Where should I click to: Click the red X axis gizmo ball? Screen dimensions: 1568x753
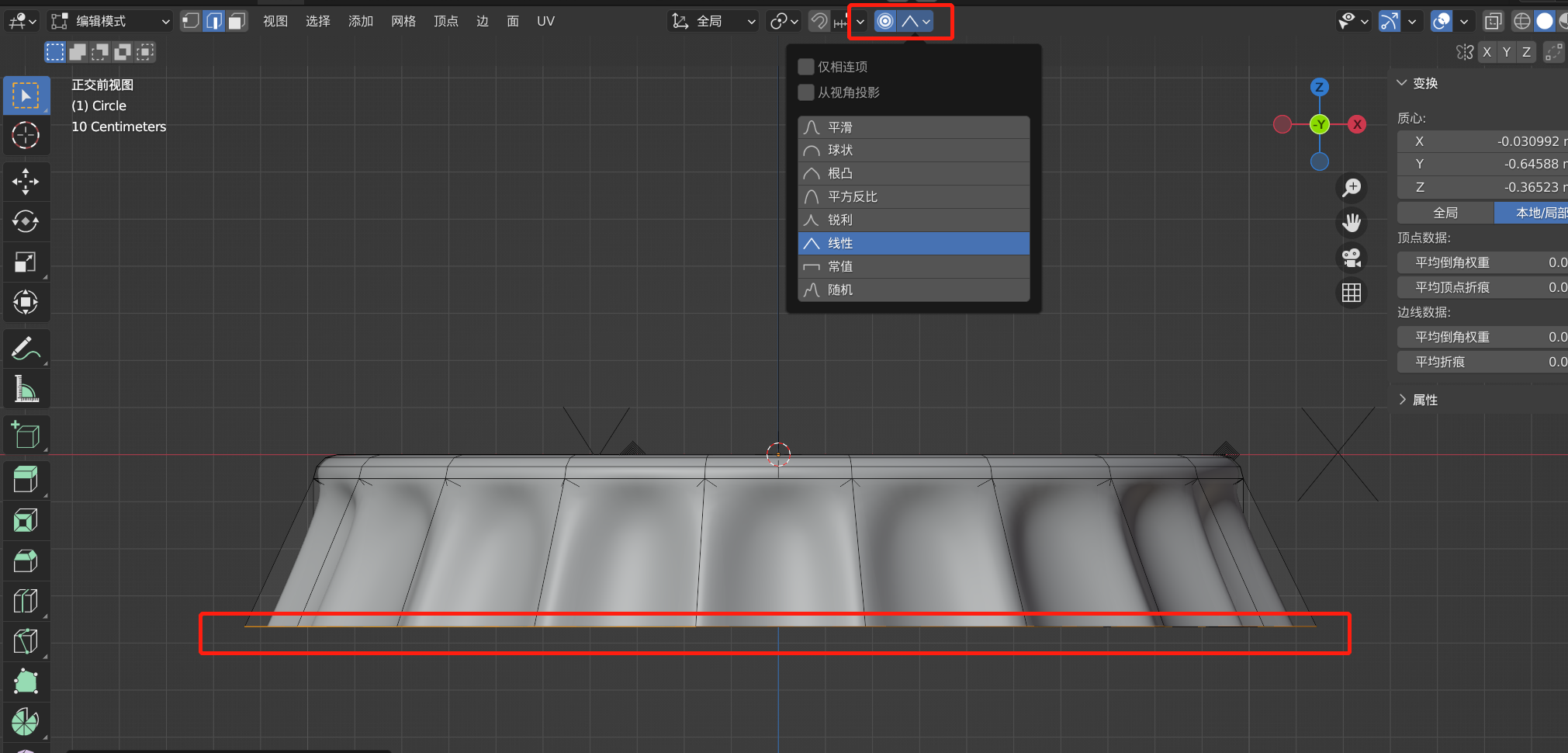point(1357,124)
